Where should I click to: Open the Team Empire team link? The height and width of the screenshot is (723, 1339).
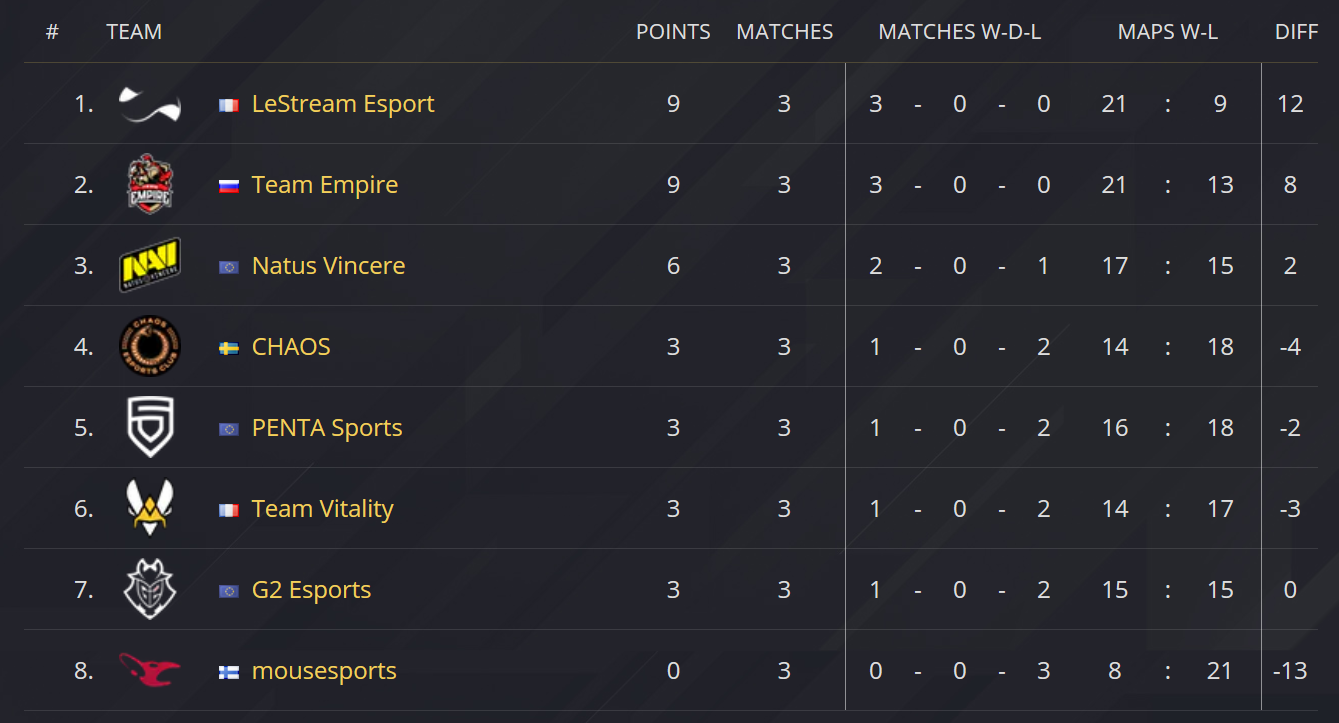point(325,185)
